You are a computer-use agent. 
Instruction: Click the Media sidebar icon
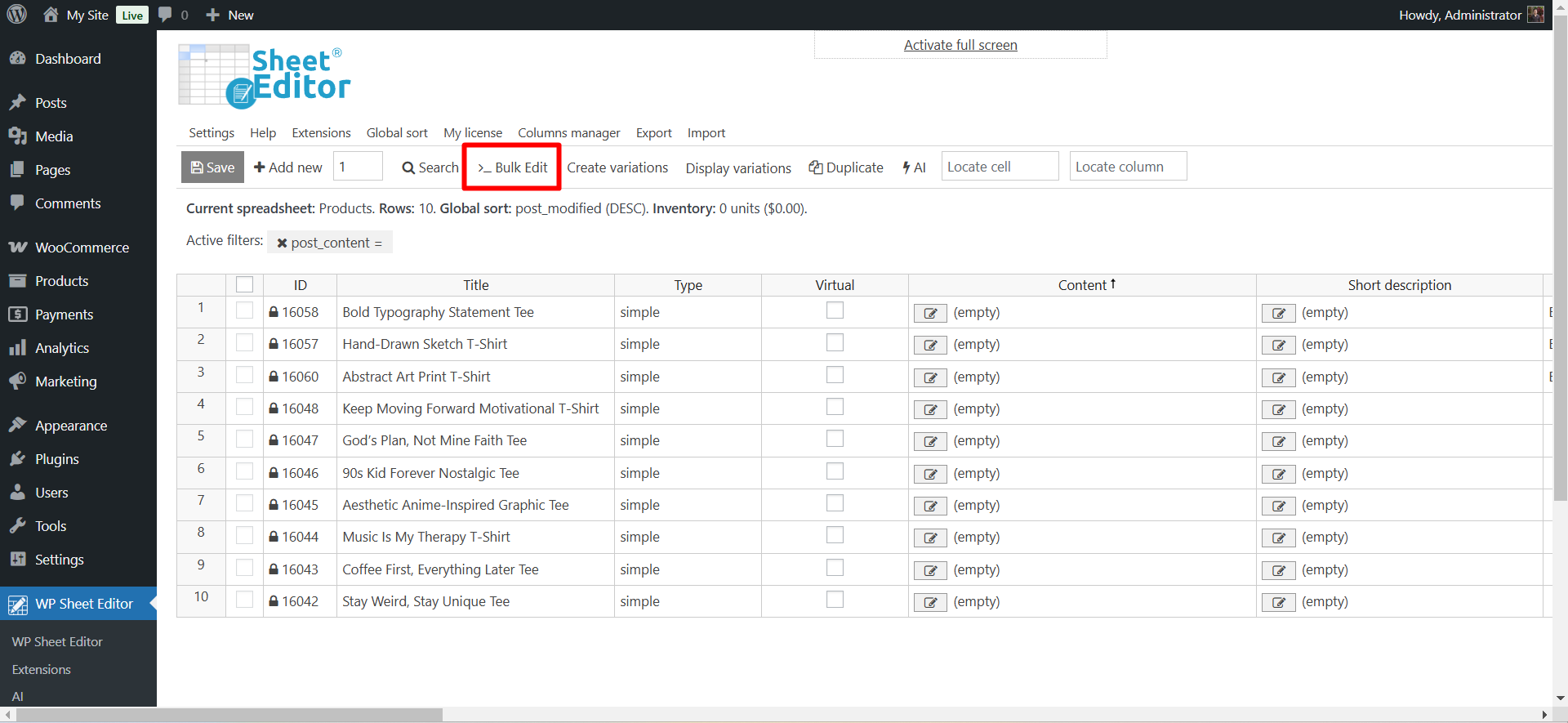[x=17, y=136]
